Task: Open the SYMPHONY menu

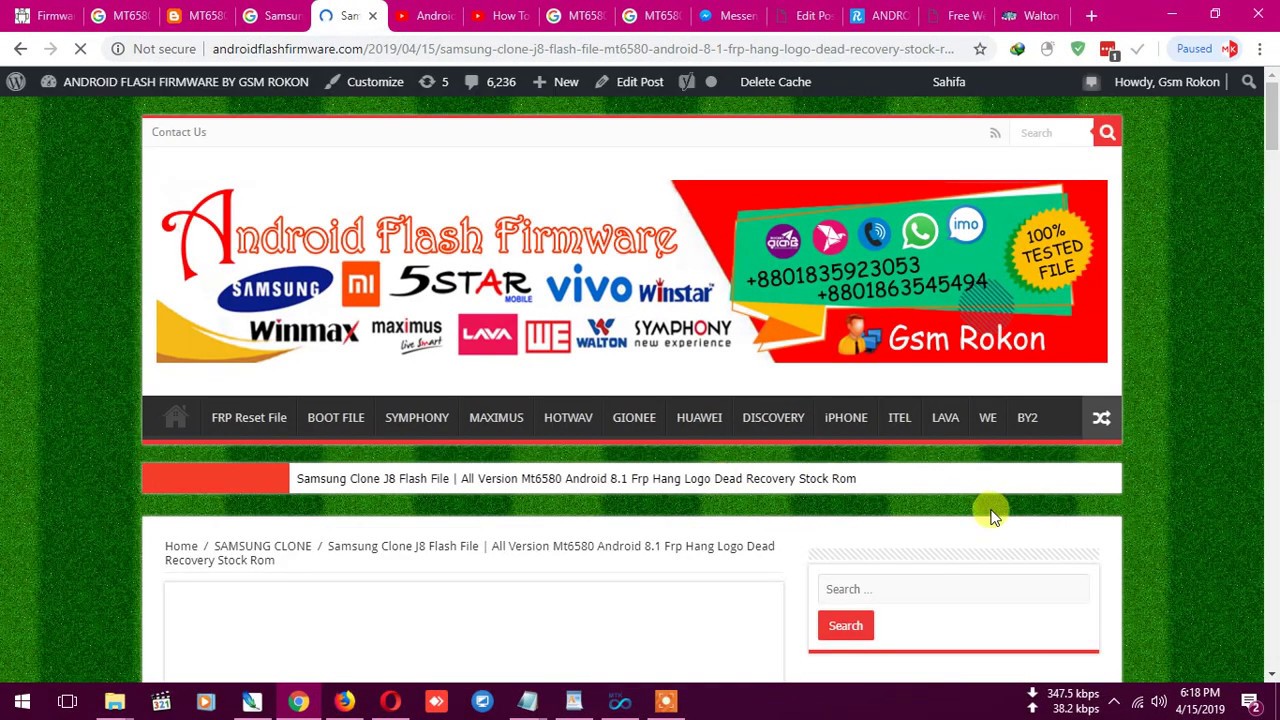Action: click(x=417, y=417)
